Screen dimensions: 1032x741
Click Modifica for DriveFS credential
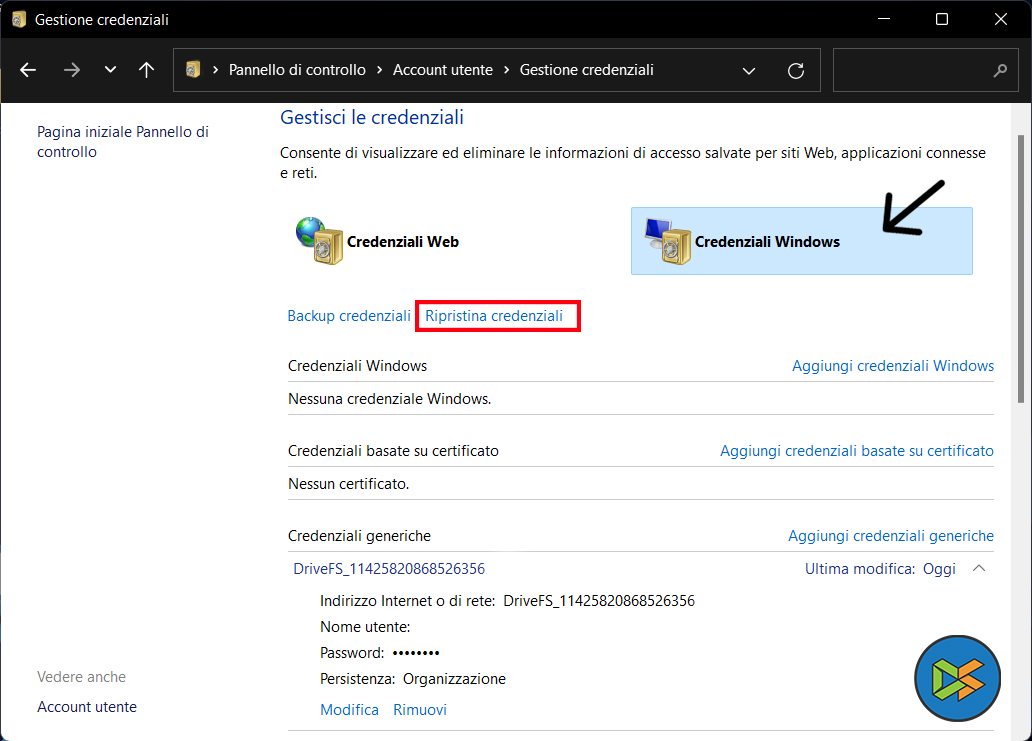[x=349, y=710]
